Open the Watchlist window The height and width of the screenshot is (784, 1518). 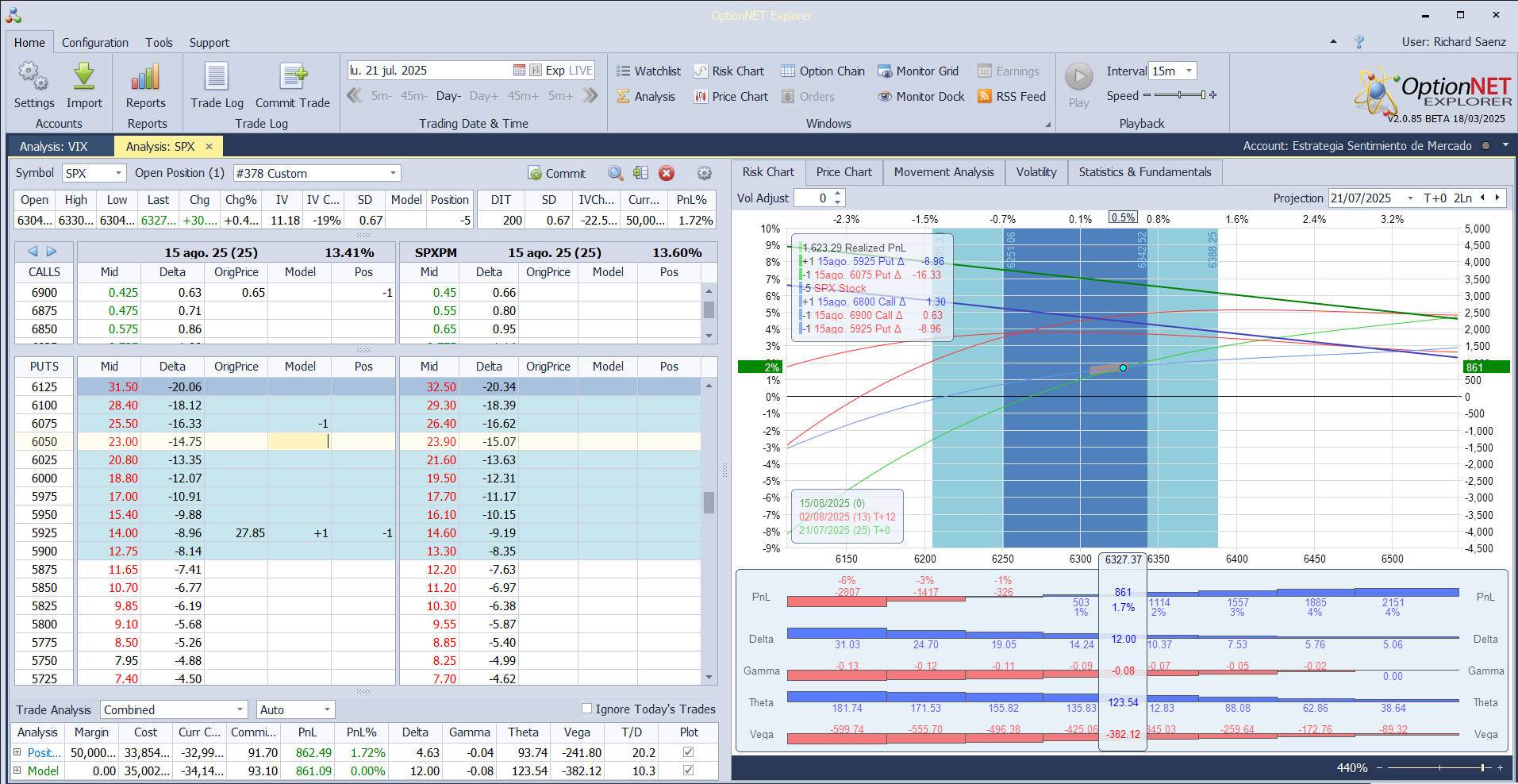(x=648, y=71)
